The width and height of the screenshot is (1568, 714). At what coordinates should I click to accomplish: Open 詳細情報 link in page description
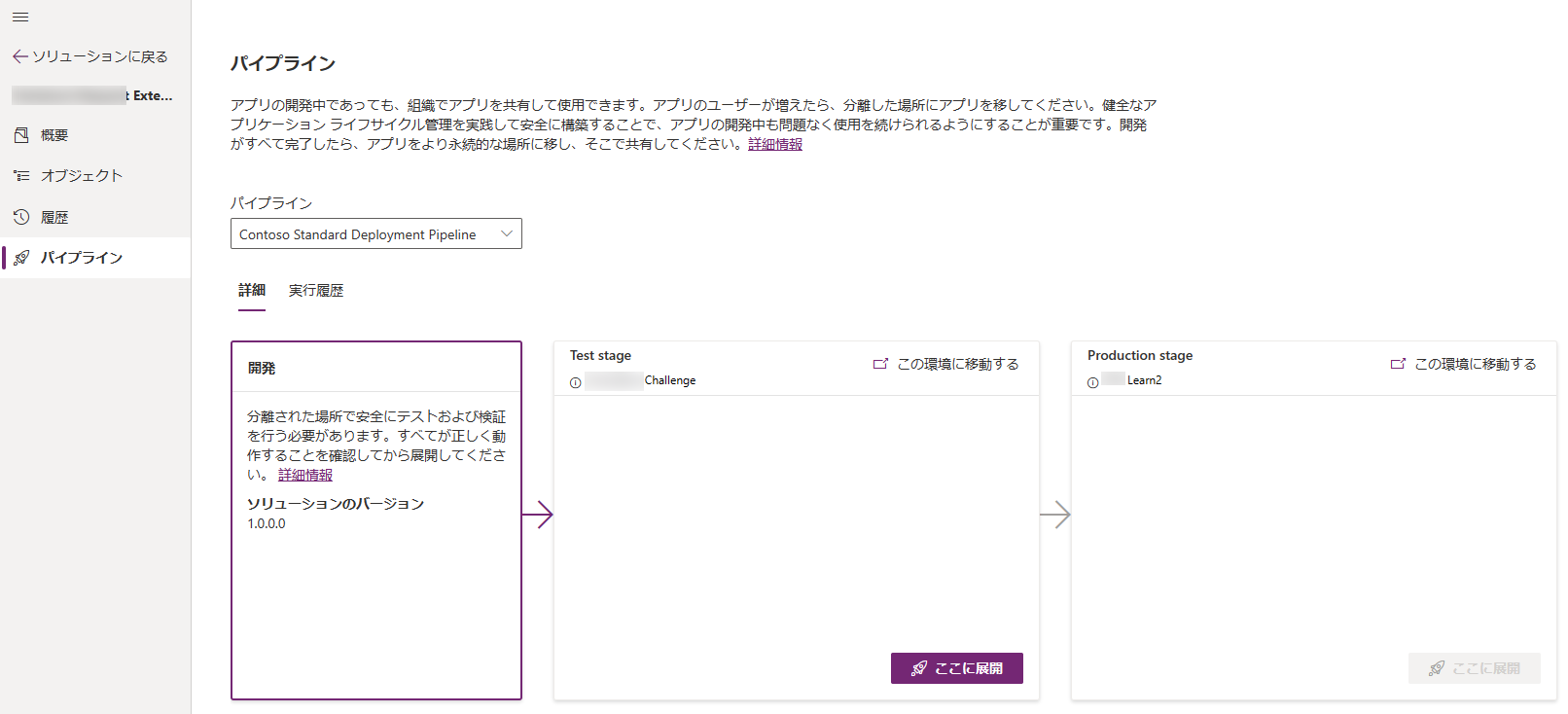click(x=775, y=144)
